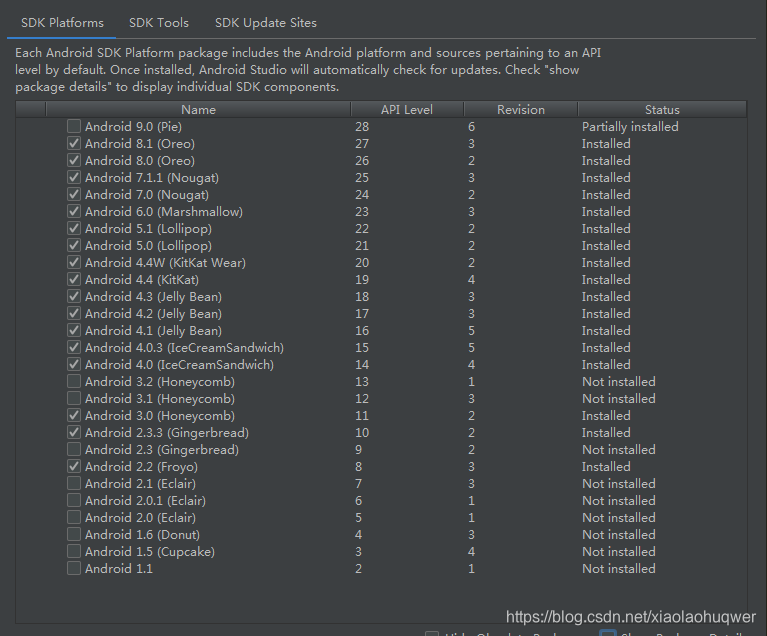Select the 'Android 6.0 (Marshmallow)' name text
767x636 pixels.
164,212
